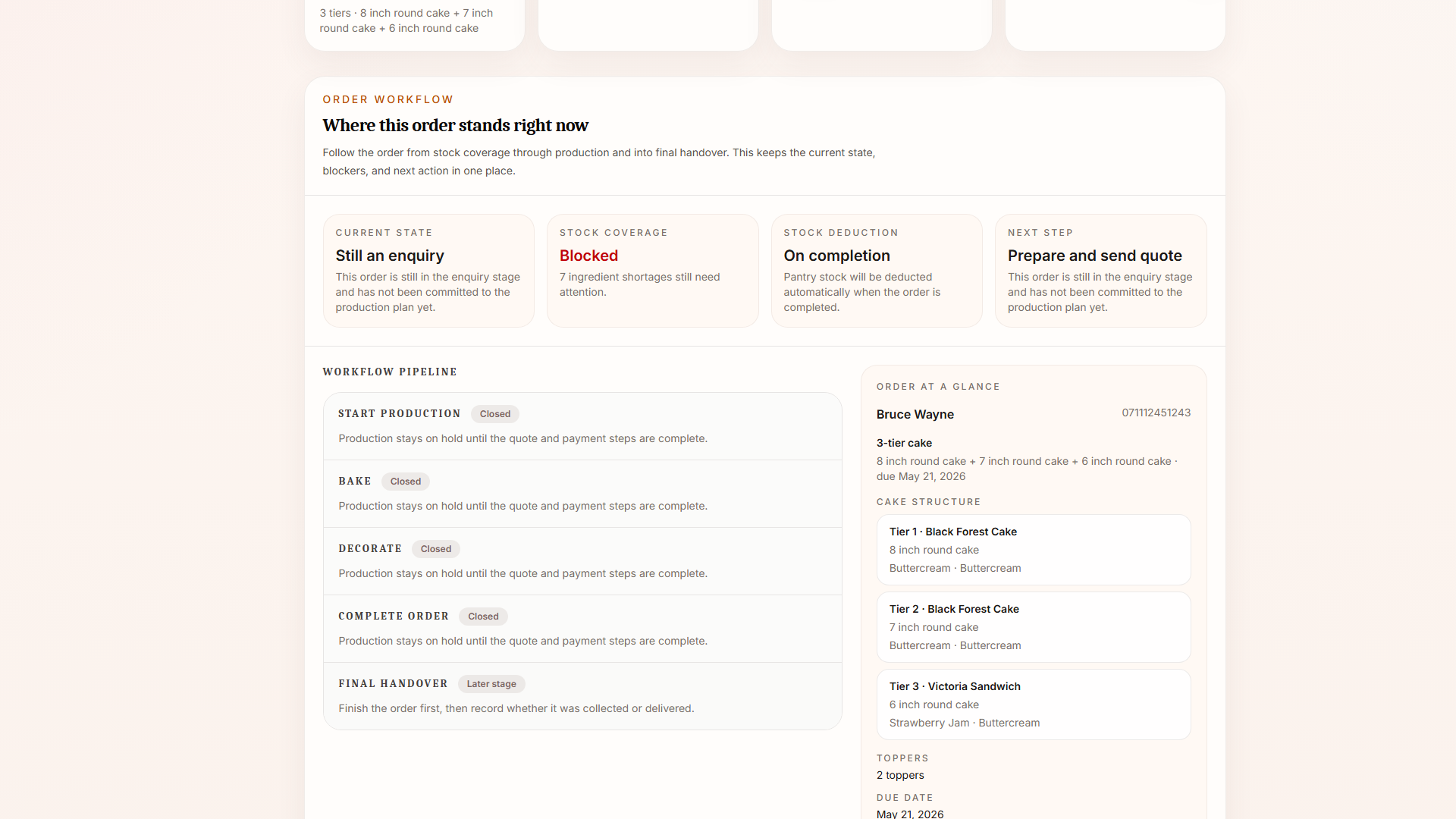Click the Closed badge next to Complete Order

(x=483, y=617)
